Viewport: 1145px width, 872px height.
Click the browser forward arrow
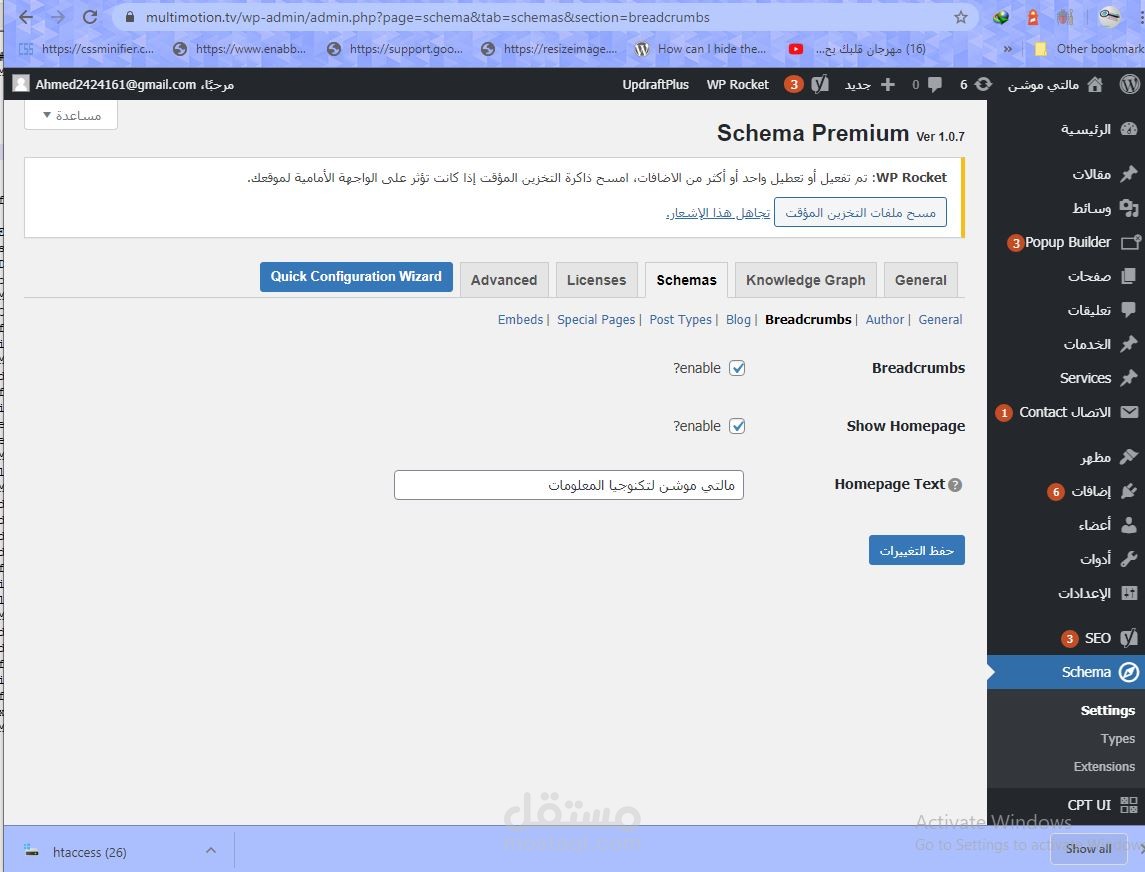point(58,17)
